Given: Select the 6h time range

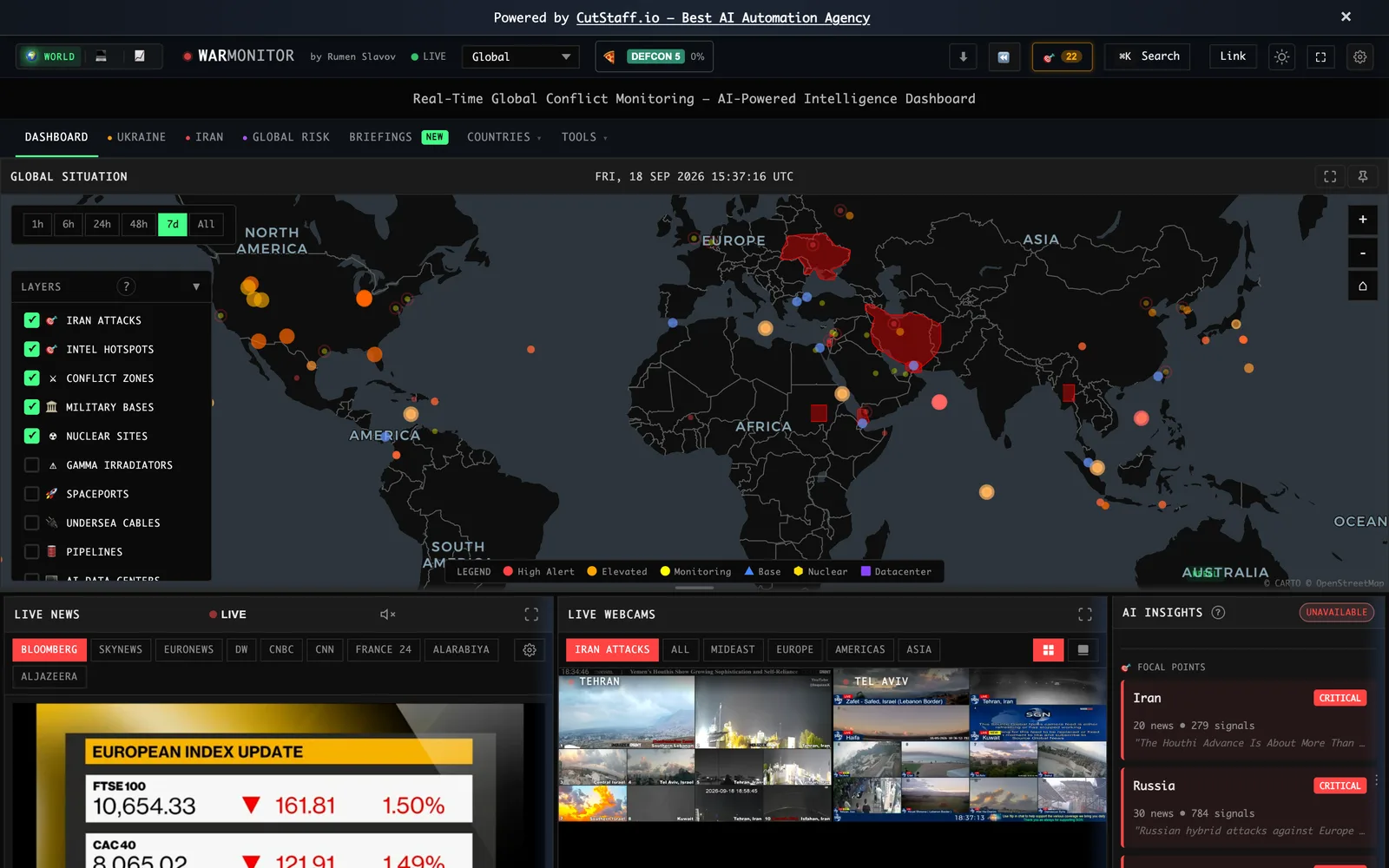Looking at the screenshot, I should [x=69, y=224].
